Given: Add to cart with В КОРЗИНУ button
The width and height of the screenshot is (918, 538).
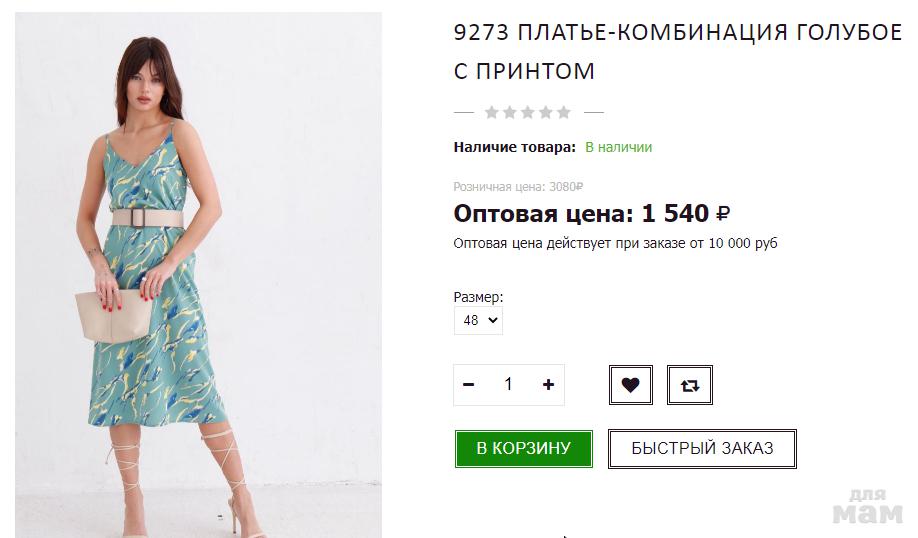Looking at the screenshot, I should click(x=523, y=448).
